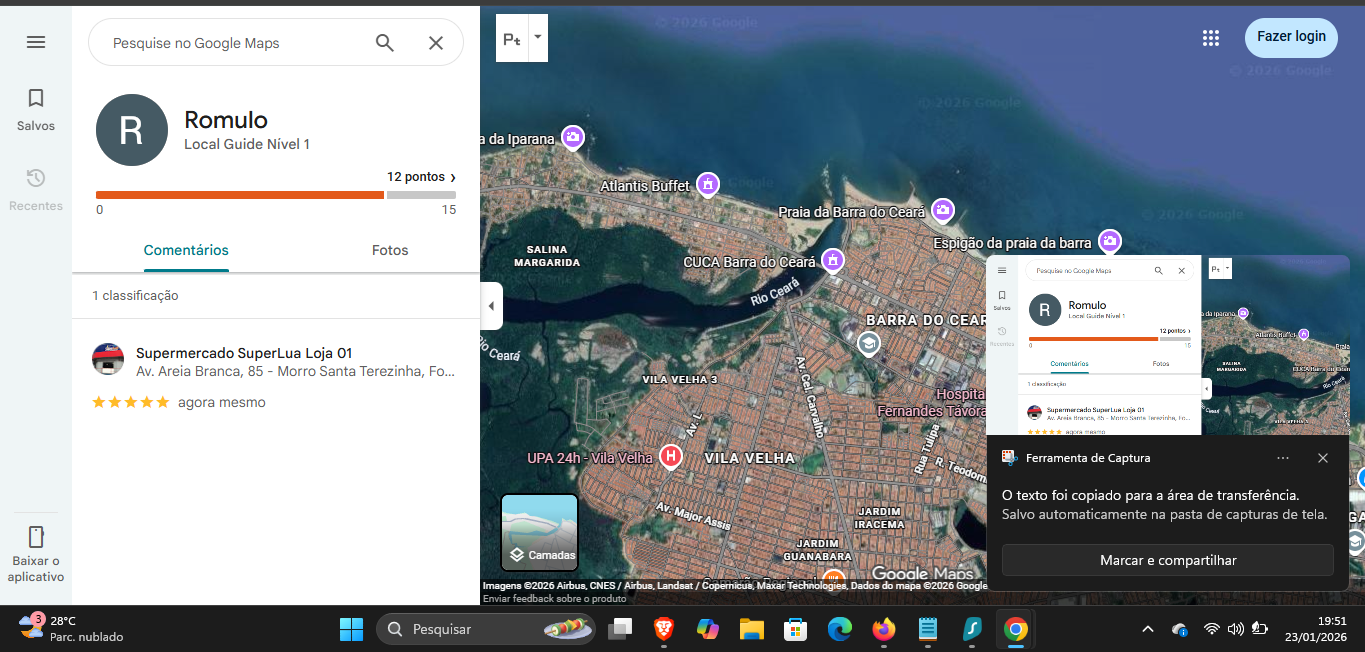
Task: Click the Atlantis Buffet map pin
Action: pos(708,185)
